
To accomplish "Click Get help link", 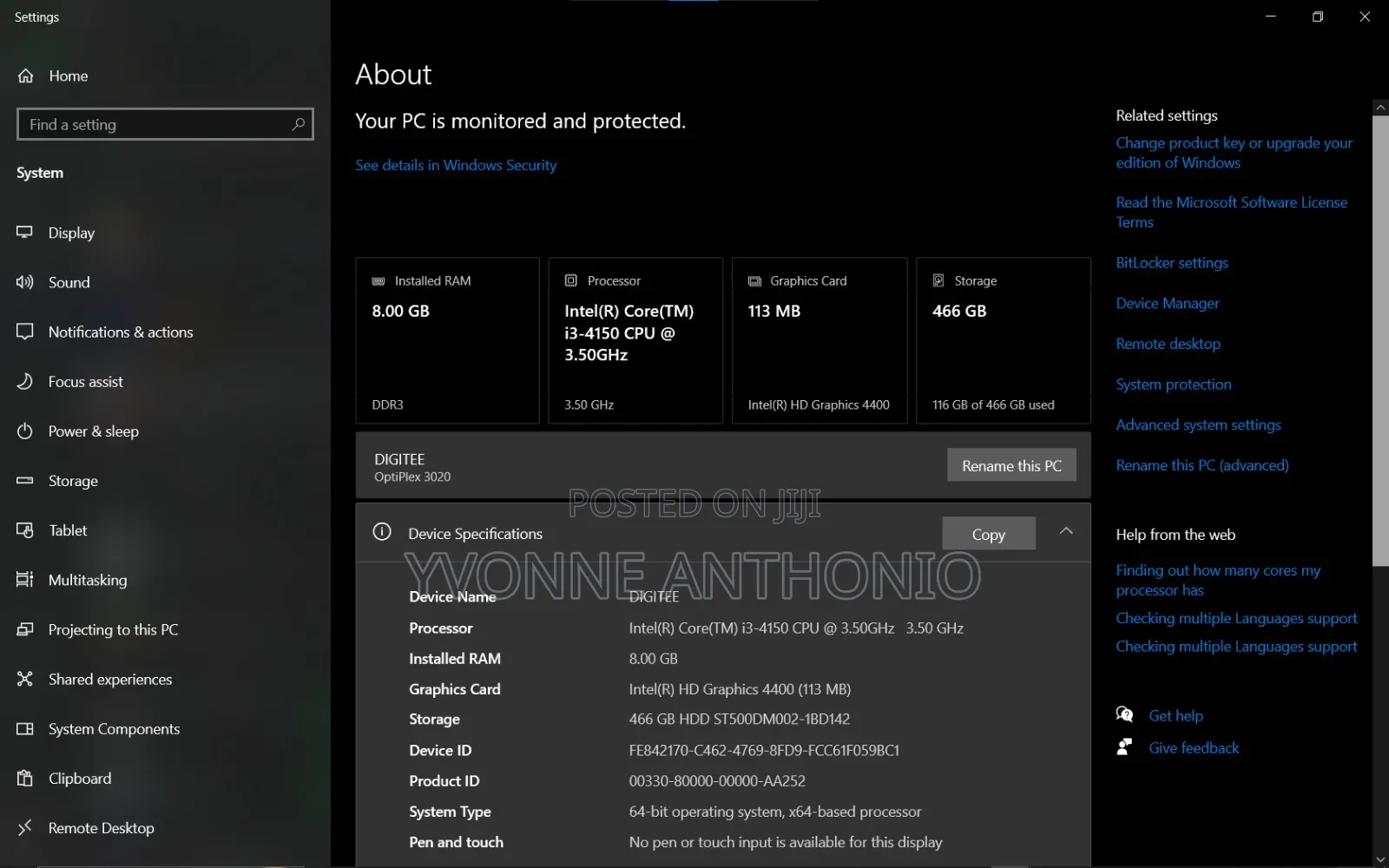I will click(1175, 715).
